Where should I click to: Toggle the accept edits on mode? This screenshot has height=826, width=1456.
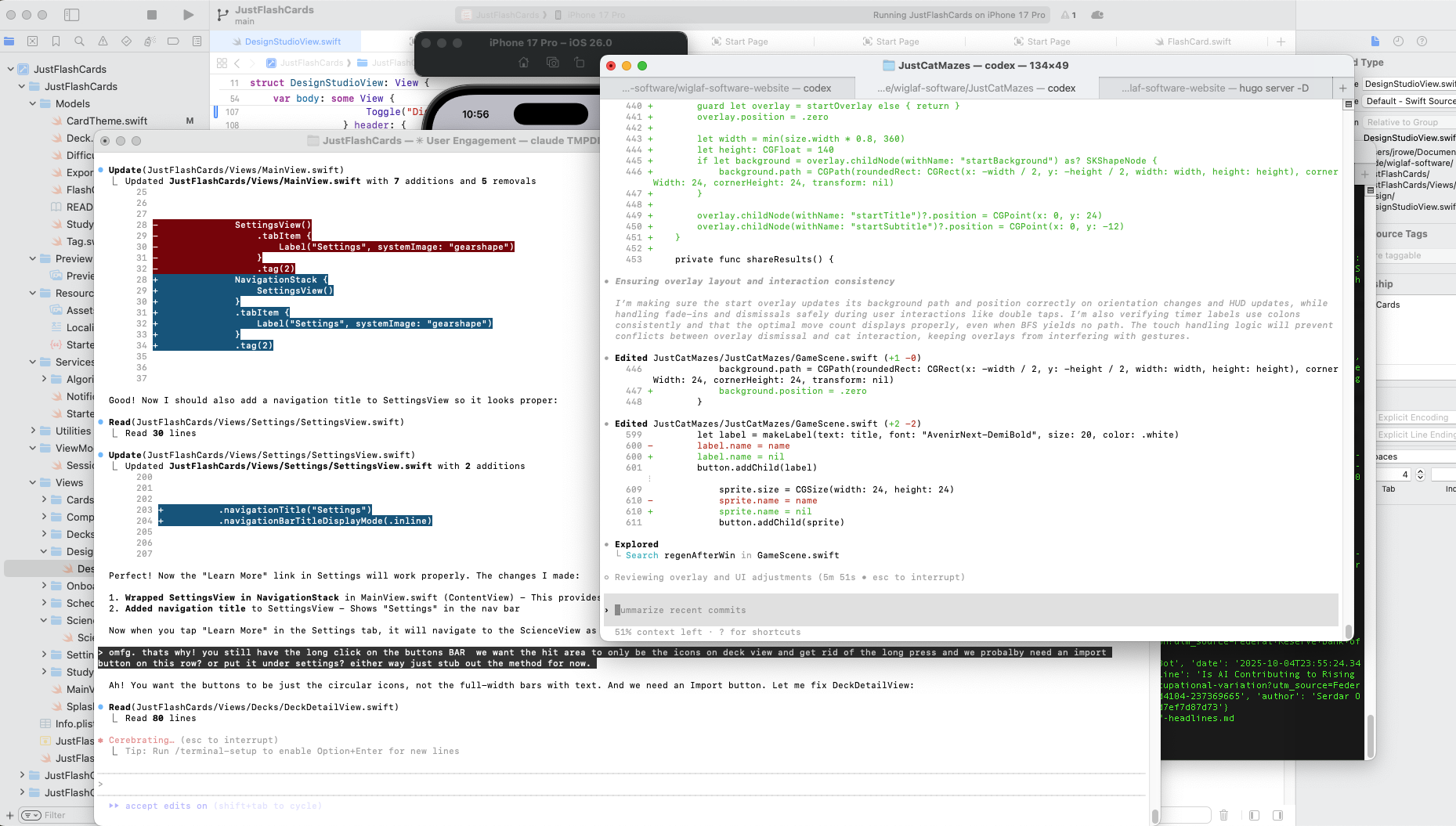pyautogui.click(x=165, y=806)
